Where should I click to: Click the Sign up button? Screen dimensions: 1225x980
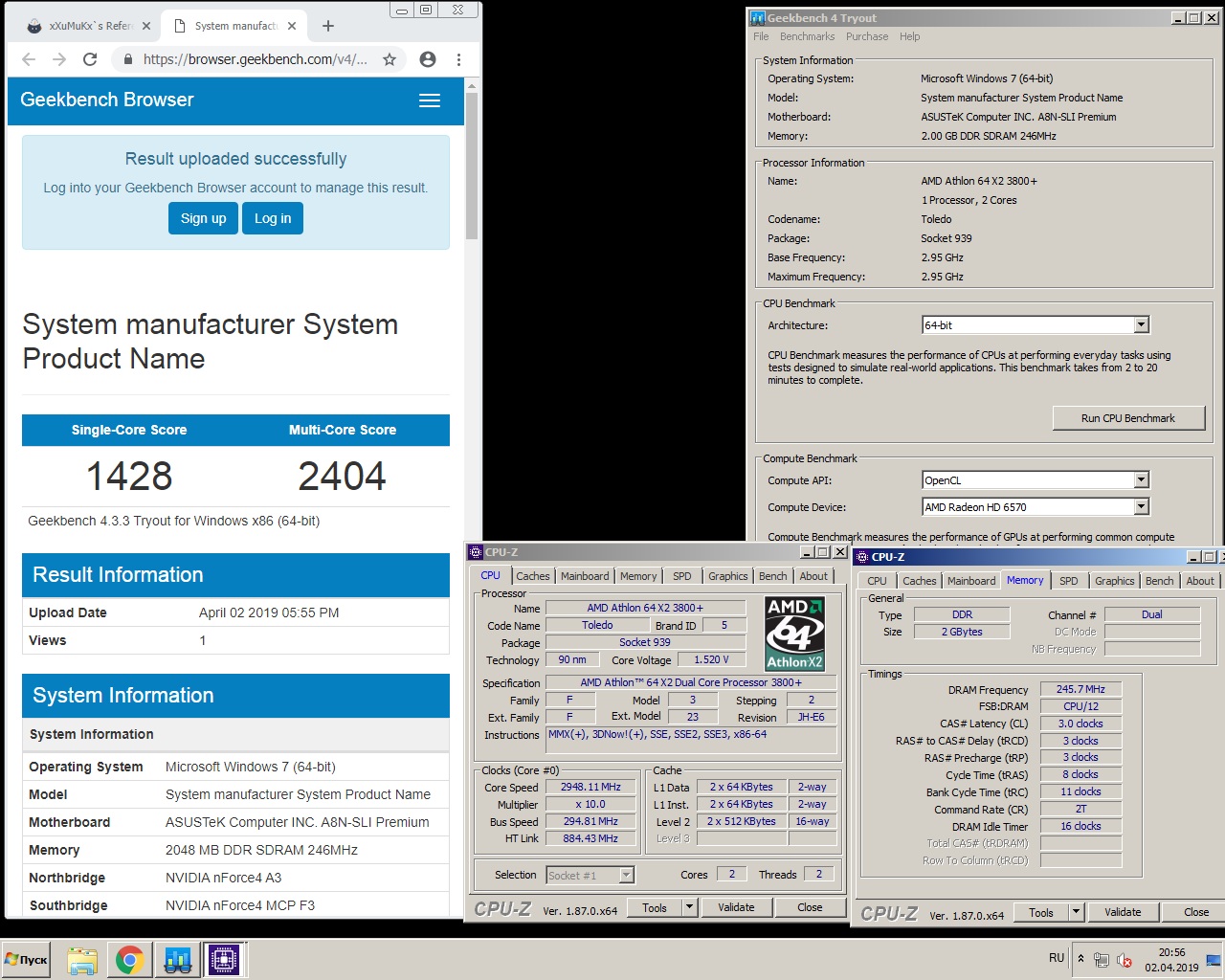(203, 218)
